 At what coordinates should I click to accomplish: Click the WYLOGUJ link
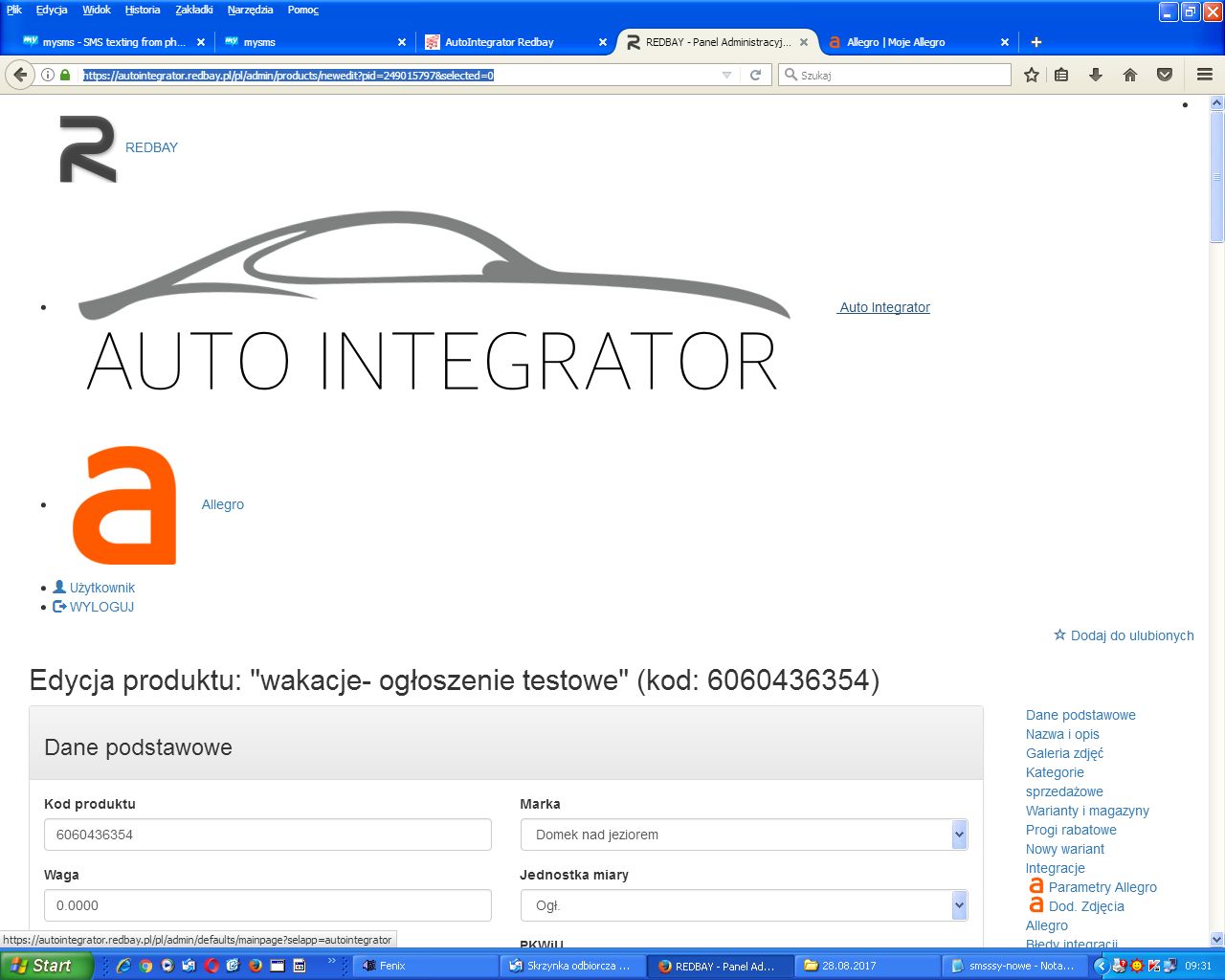101,607
